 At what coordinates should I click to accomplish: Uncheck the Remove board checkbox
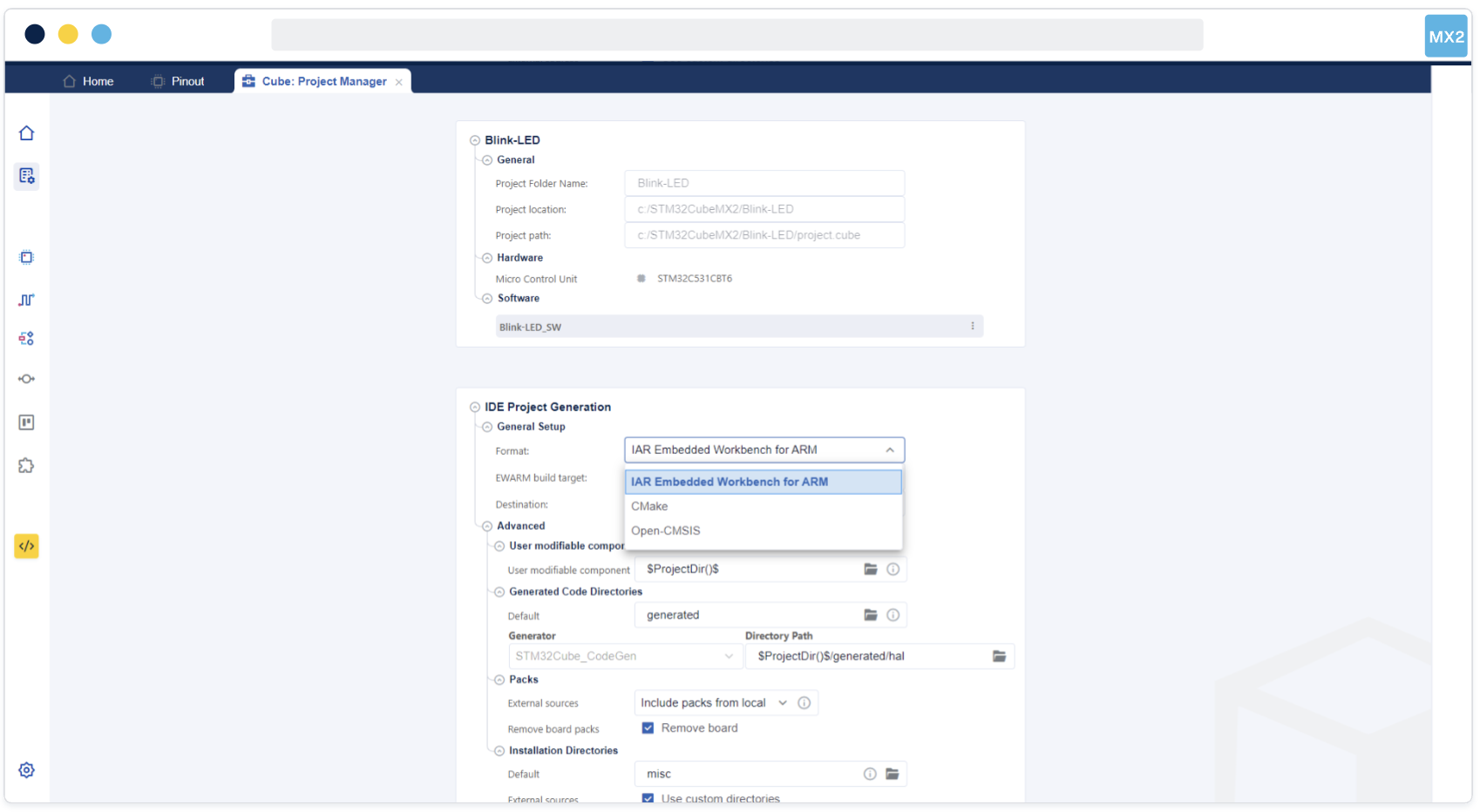point(648,728)
